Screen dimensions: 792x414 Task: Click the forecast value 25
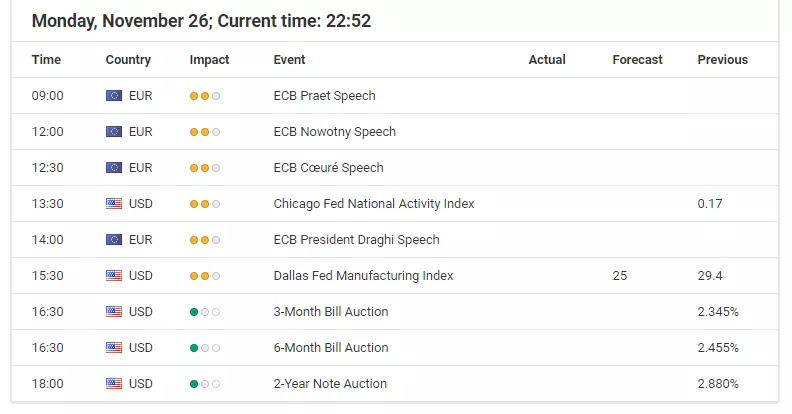[620, 276]
